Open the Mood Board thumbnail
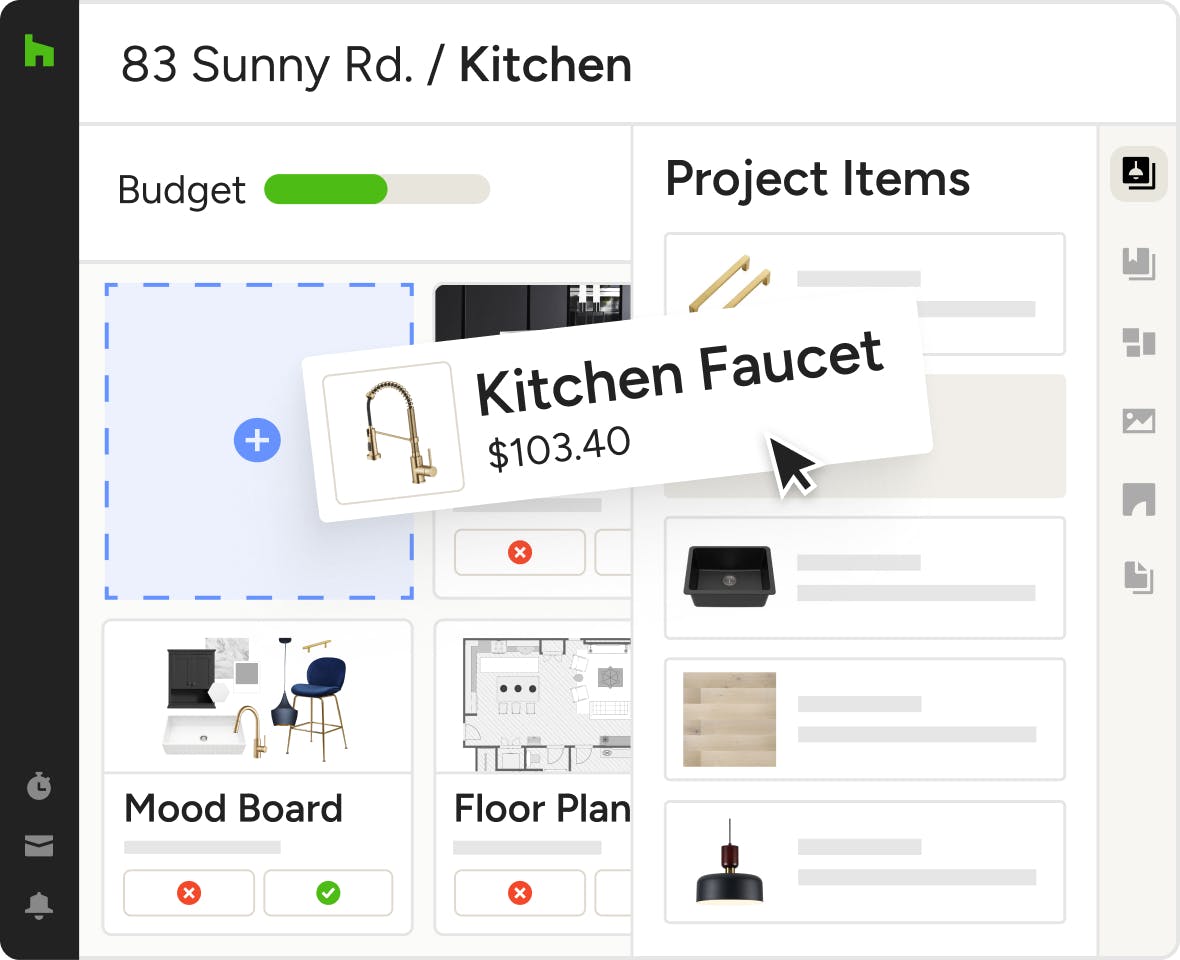Screen dimensions: 1180x960 point(257,697)
